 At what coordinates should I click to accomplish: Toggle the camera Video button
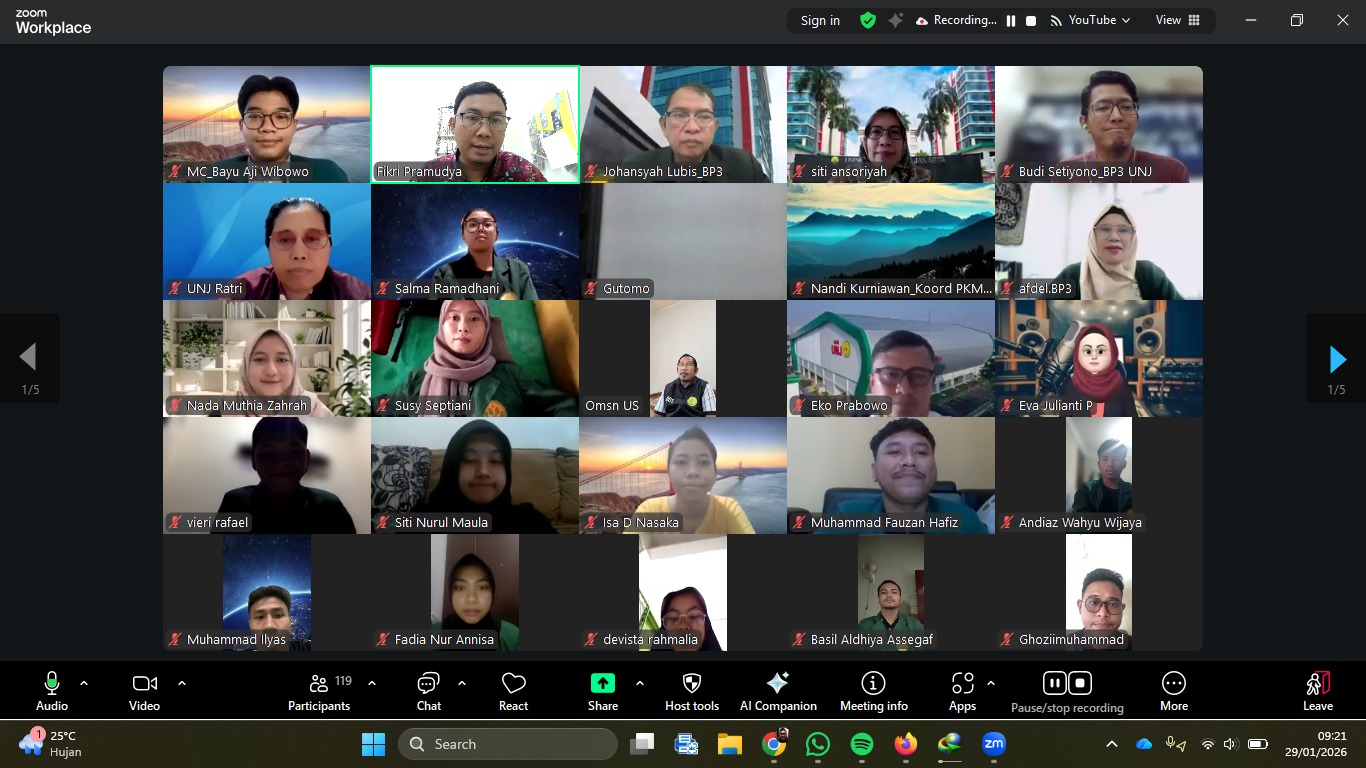144,691
